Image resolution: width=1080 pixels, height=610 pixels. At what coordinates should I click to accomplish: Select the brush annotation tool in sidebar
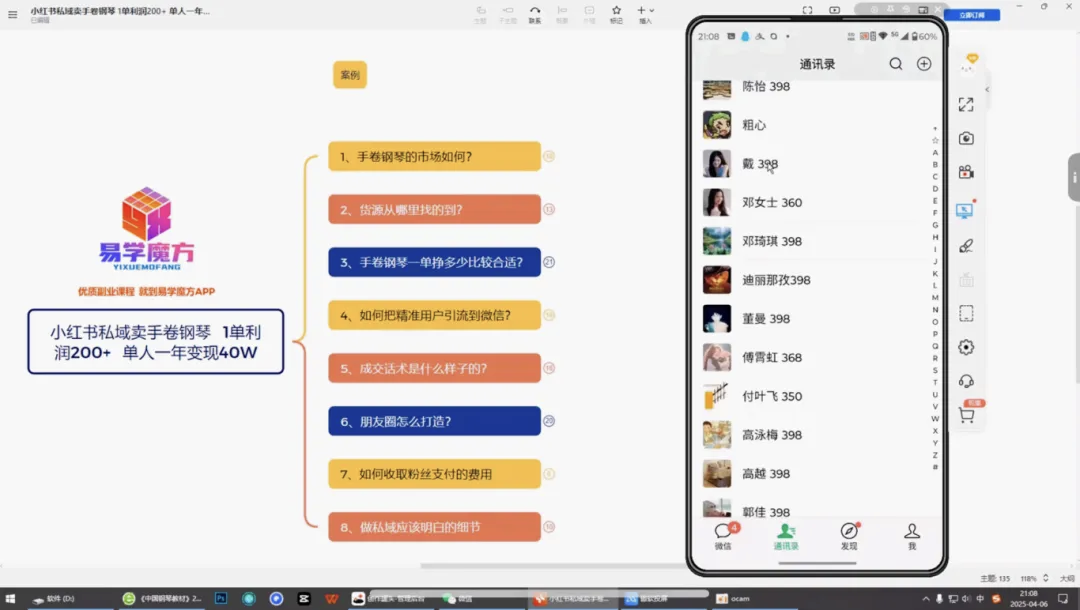tap(966, 246)
